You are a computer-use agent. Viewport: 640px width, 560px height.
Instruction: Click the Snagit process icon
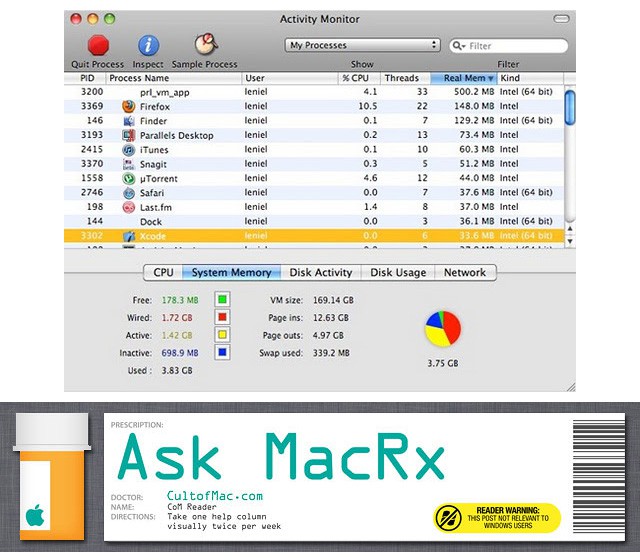[129, 164]
